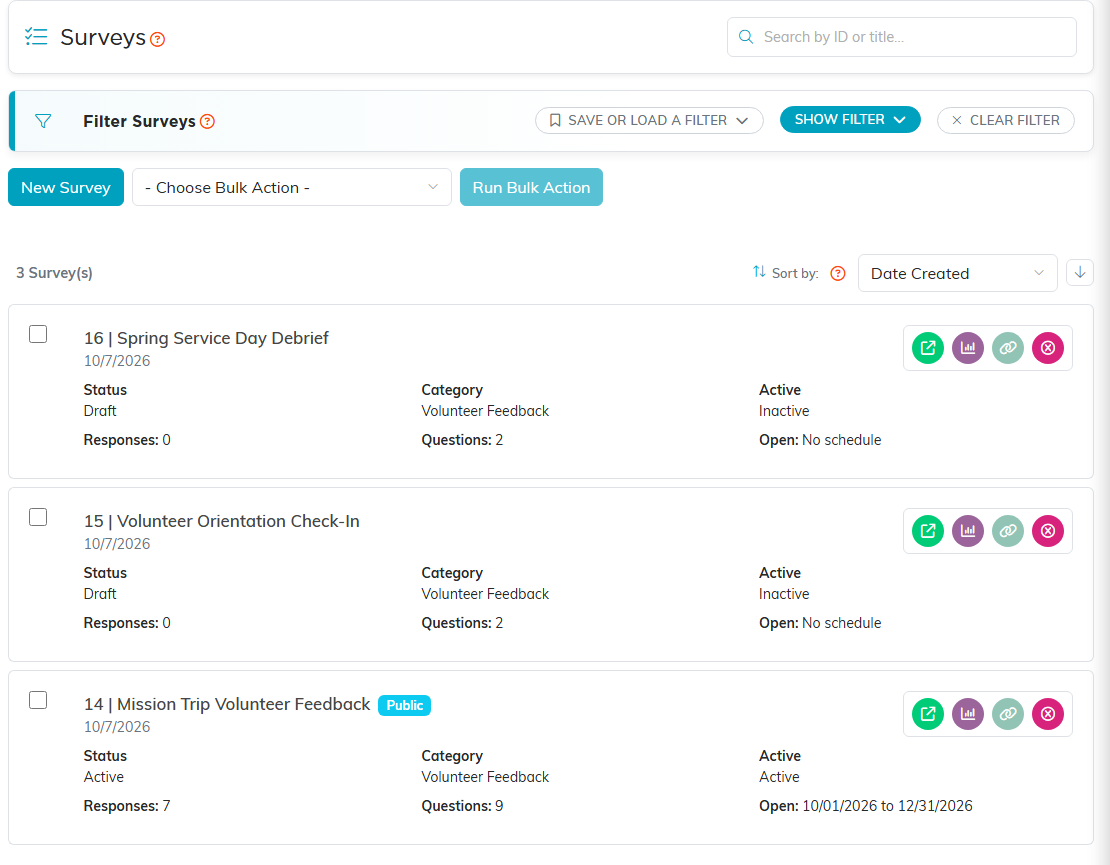Screen dimensions: 1110x865
Task: Click Filter Surveys heading text
Action: [139, 122]
